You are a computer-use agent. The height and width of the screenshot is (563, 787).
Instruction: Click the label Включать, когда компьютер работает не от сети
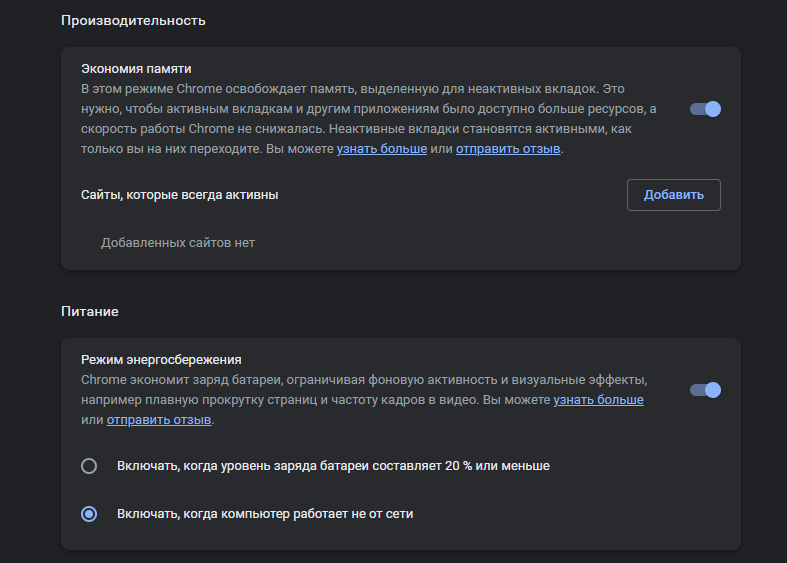[x=265, y=514]
